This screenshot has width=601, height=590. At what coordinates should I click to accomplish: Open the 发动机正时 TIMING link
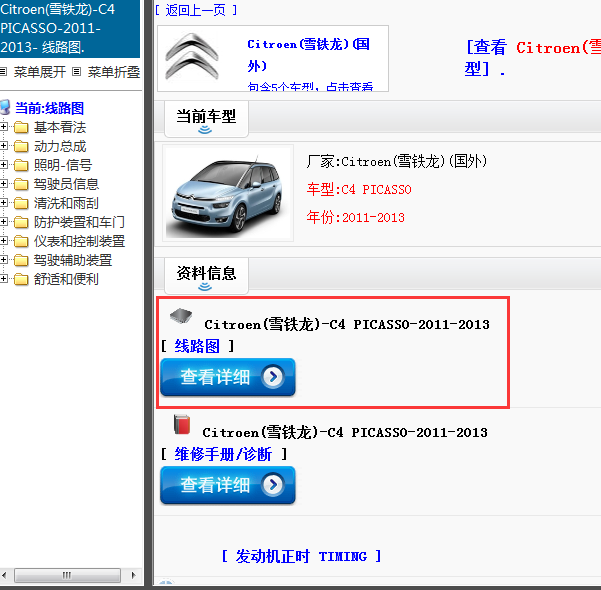pos(301,556)
